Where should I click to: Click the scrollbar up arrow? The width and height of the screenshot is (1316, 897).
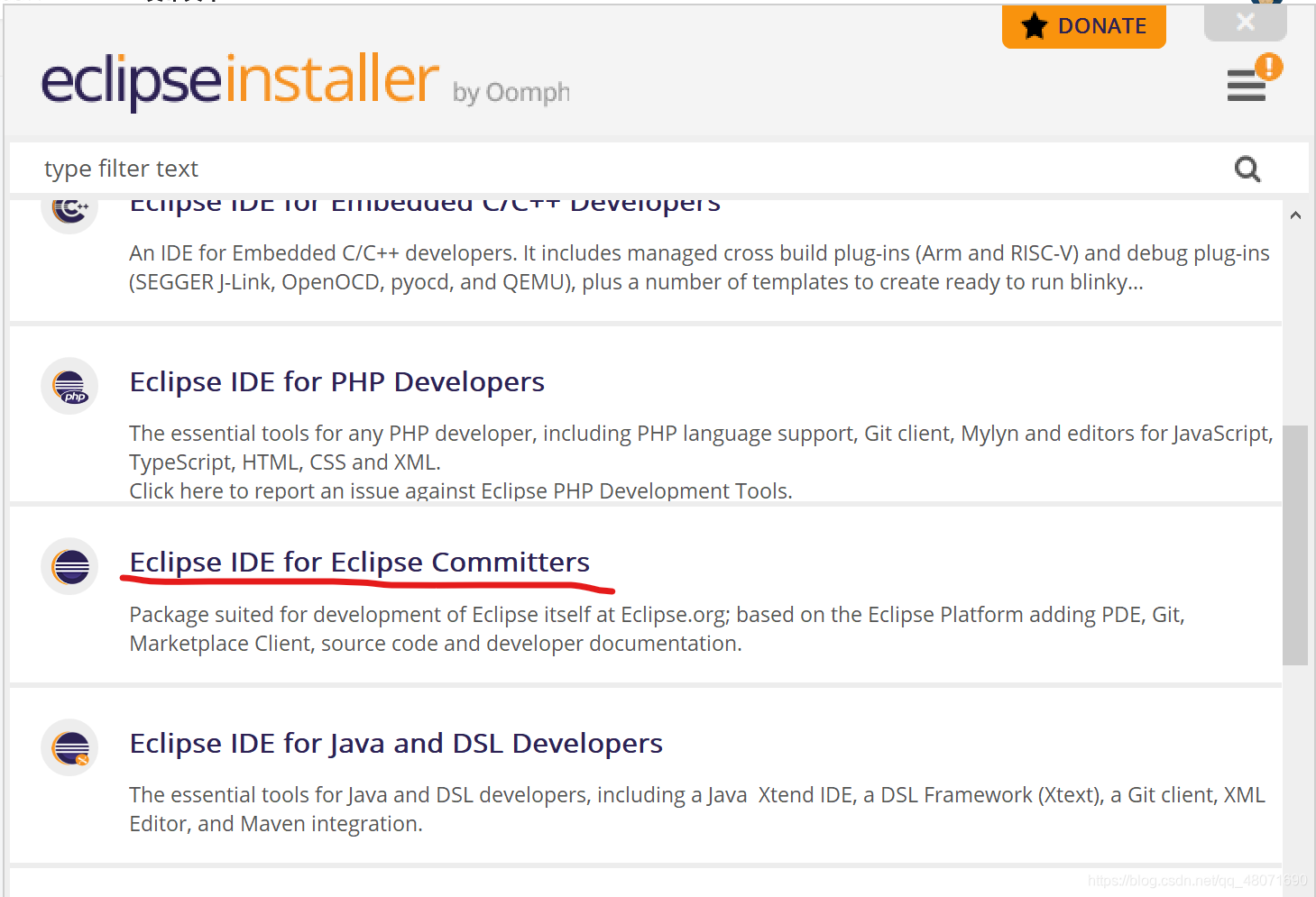pos(1295,215)
